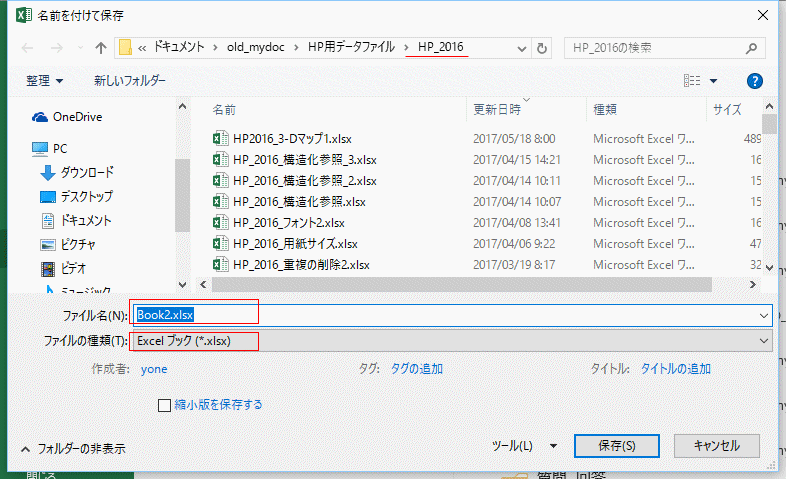Select file HP_2016_構造化参照_3.xlsx
This screenshot has height=479, width=786.
(x=305, y=160)
